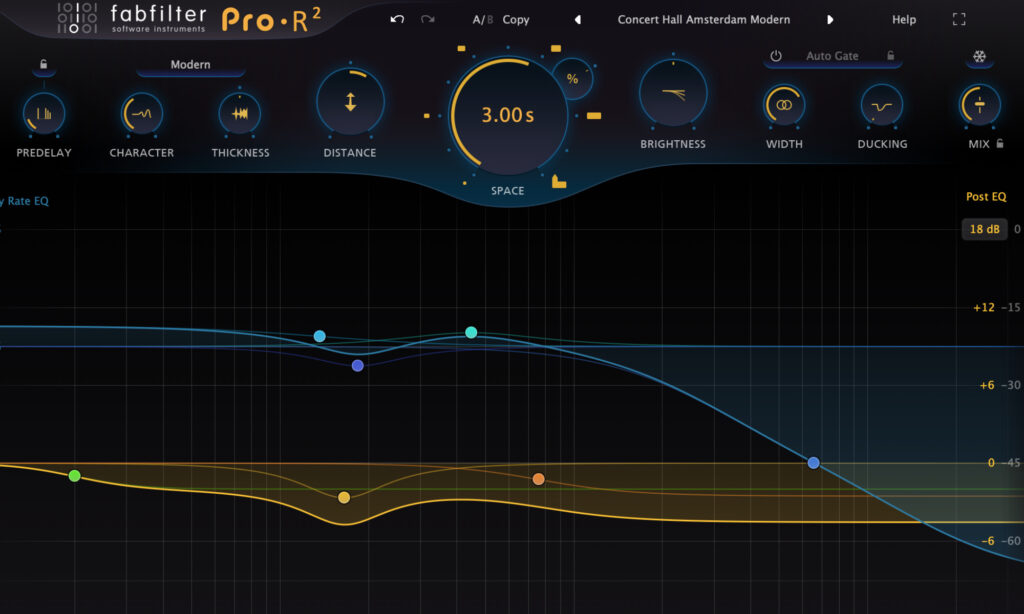The width and height of the screenshot is (1024, 614).
Task: Click the next preset arrow
Action: (830, 19)
